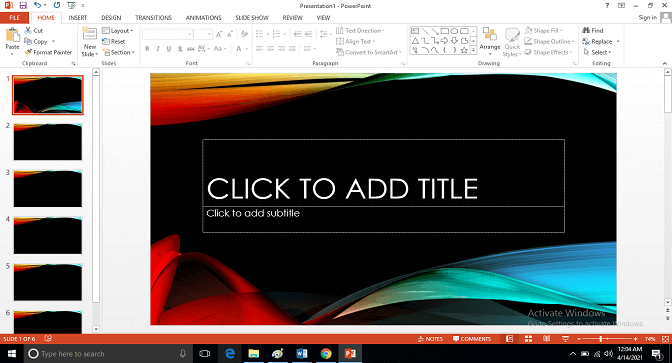The width and height of the screenshot is (672, 363).
Task: Open Select dropdown in Editing
Action: (597, 52)
